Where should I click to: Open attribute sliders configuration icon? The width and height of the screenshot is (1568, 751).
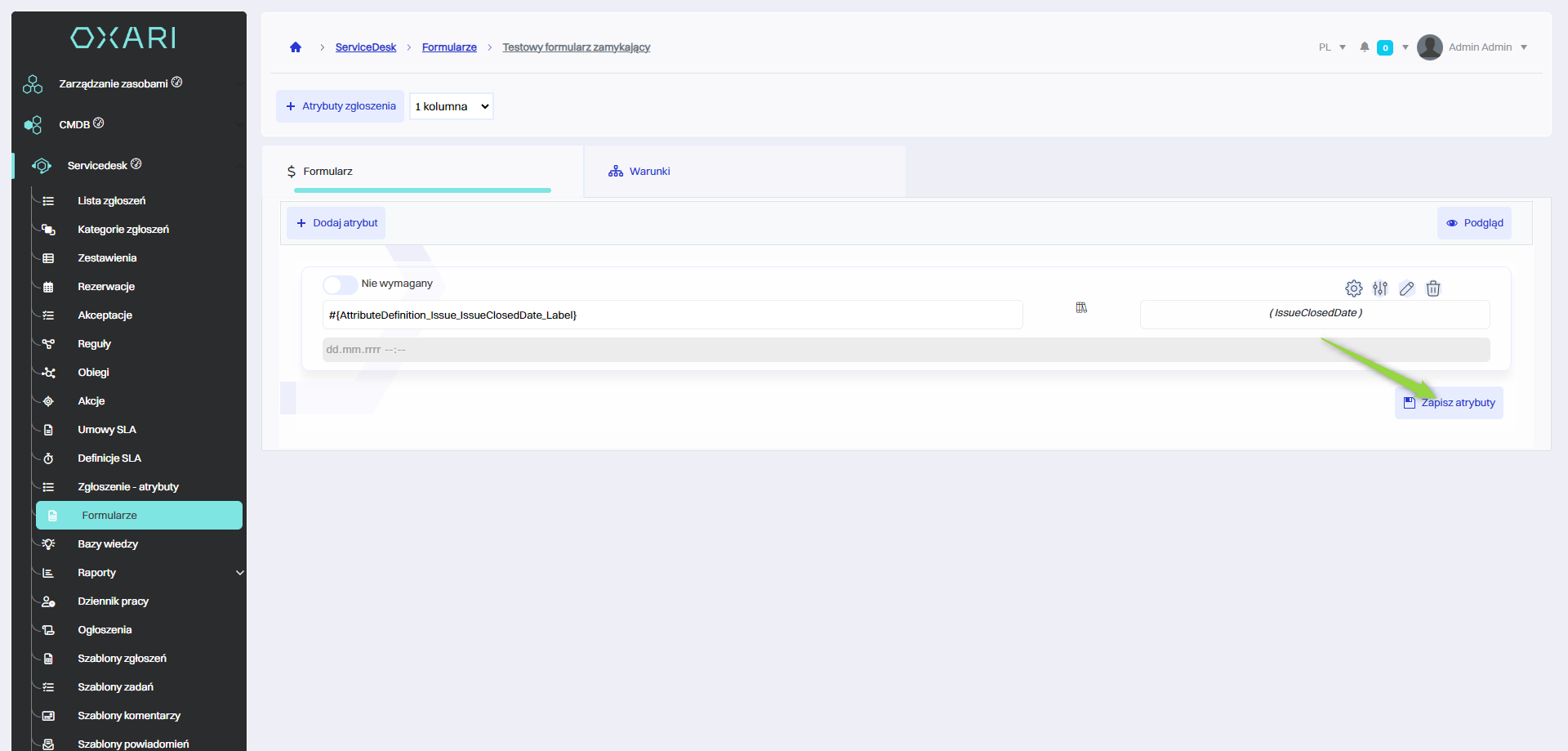(1380, 288)
